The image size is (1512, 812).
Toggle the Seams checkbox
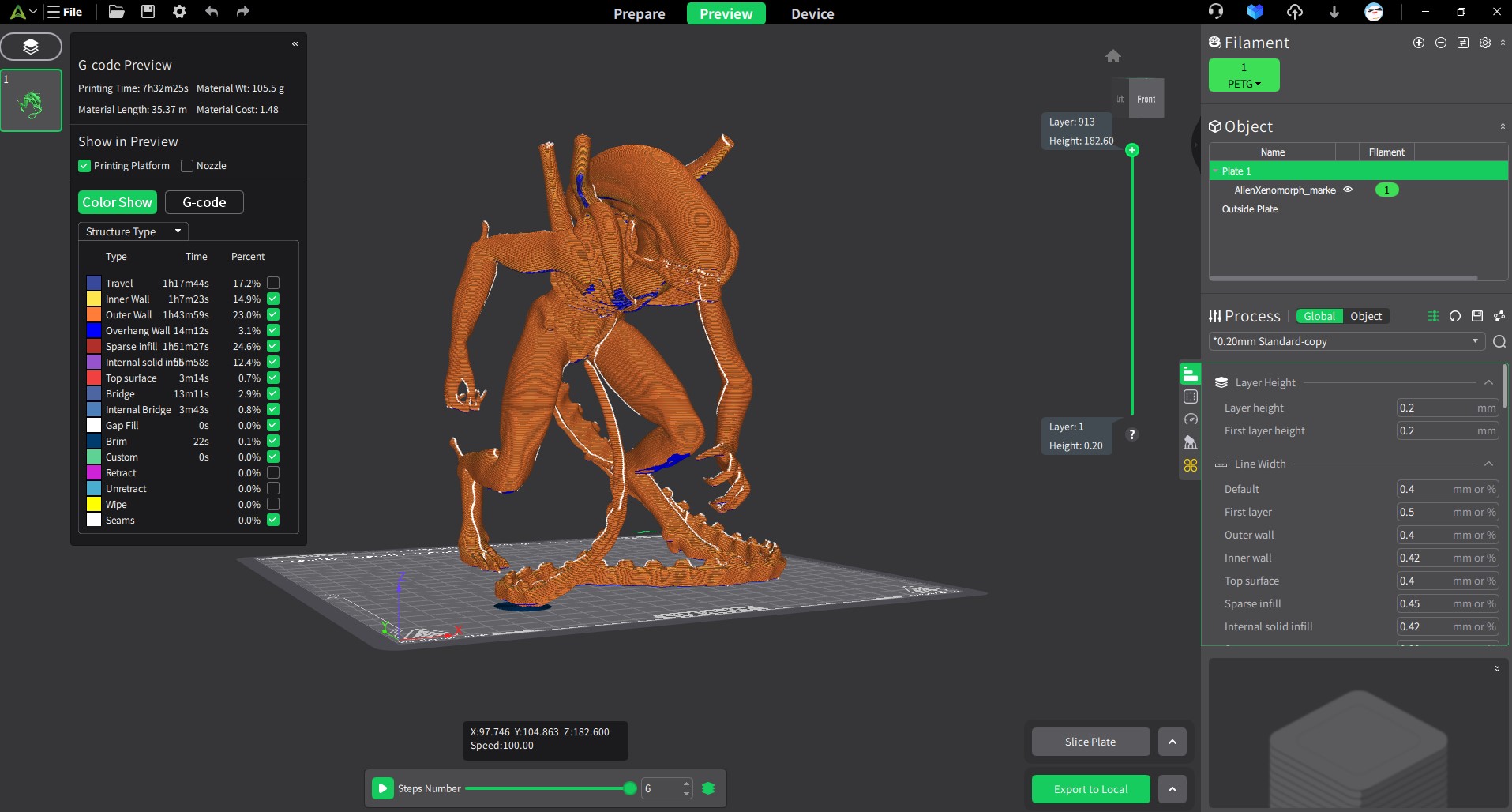pos(273,520)
